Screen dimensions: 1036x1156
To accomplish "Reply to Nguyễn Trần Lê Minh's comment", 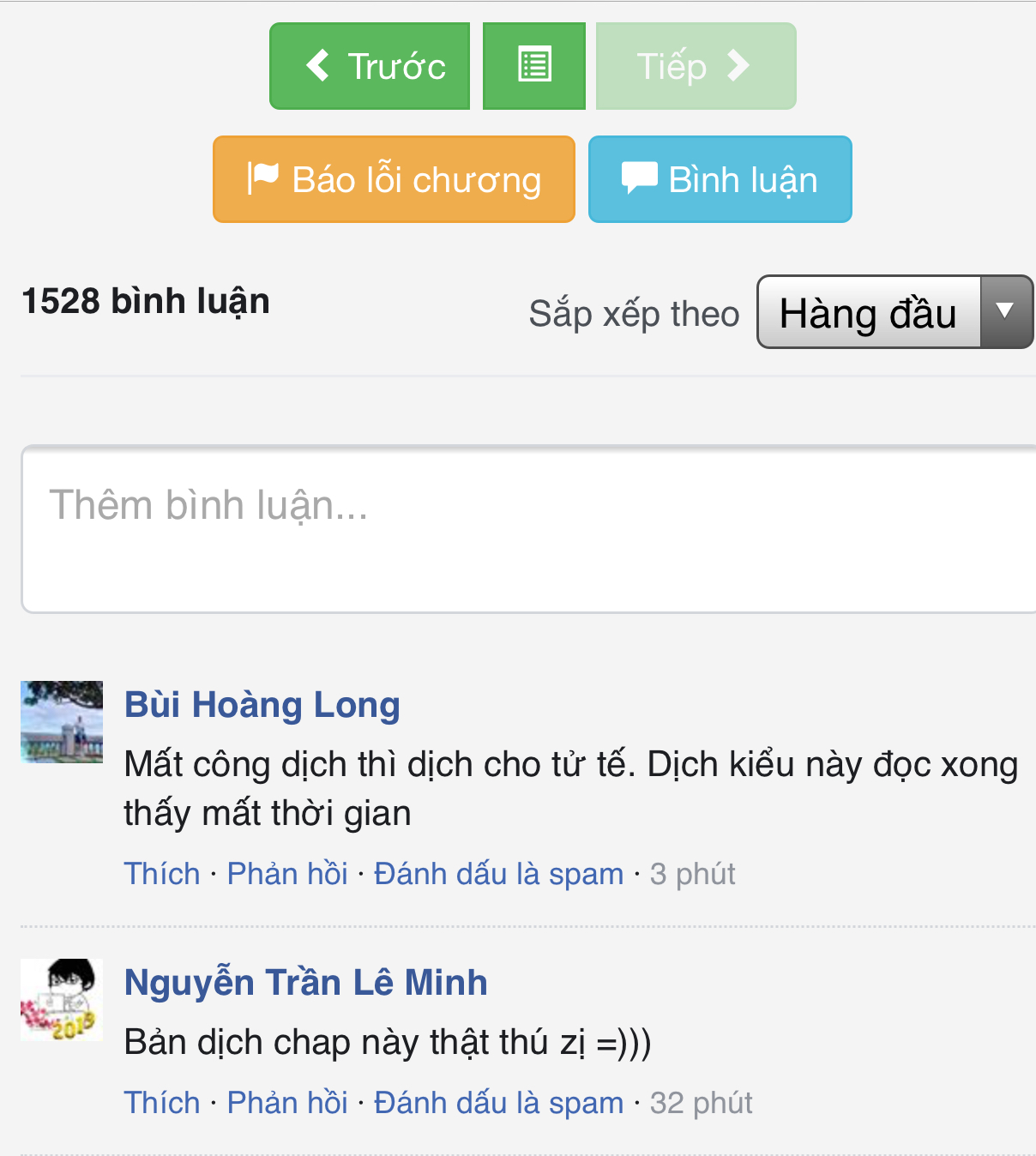I will [x=287, y=1103].
